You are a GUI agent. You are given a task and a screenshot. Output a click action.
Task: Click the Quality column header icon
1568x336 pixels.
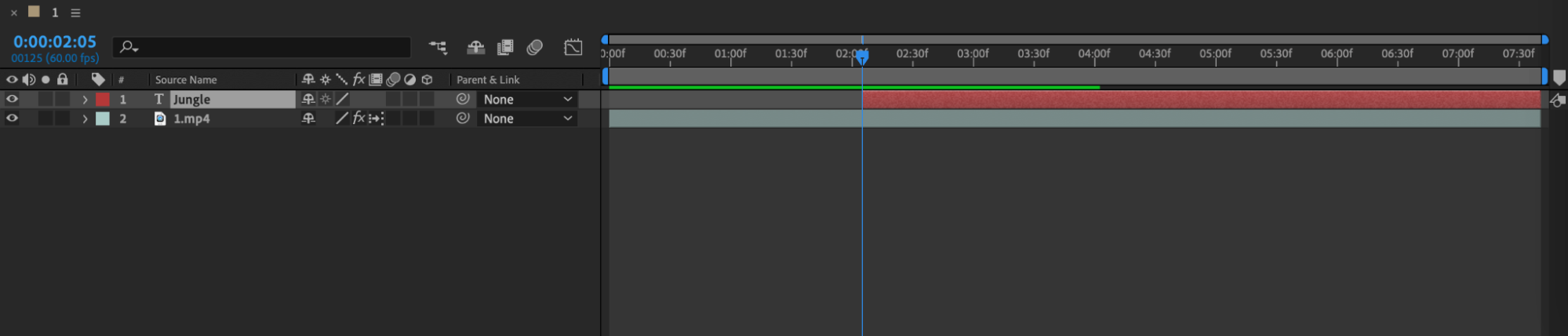[342, 79]
